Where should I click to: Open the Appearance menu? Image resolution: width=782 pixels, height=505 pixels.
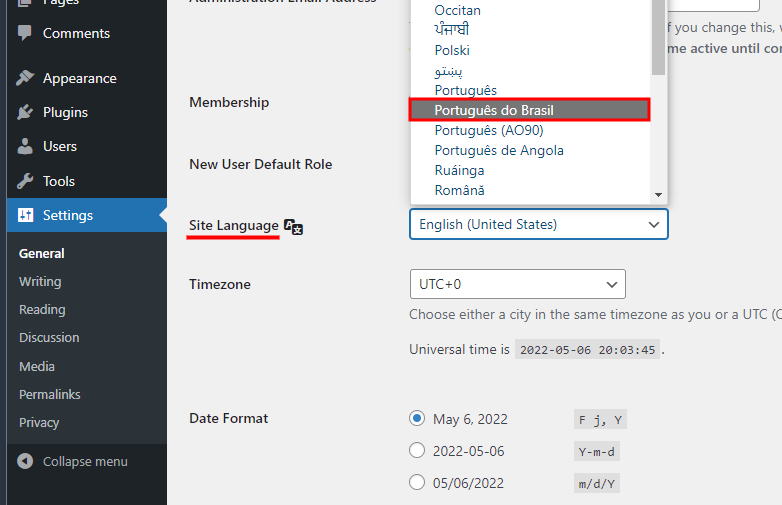(87, 78)
